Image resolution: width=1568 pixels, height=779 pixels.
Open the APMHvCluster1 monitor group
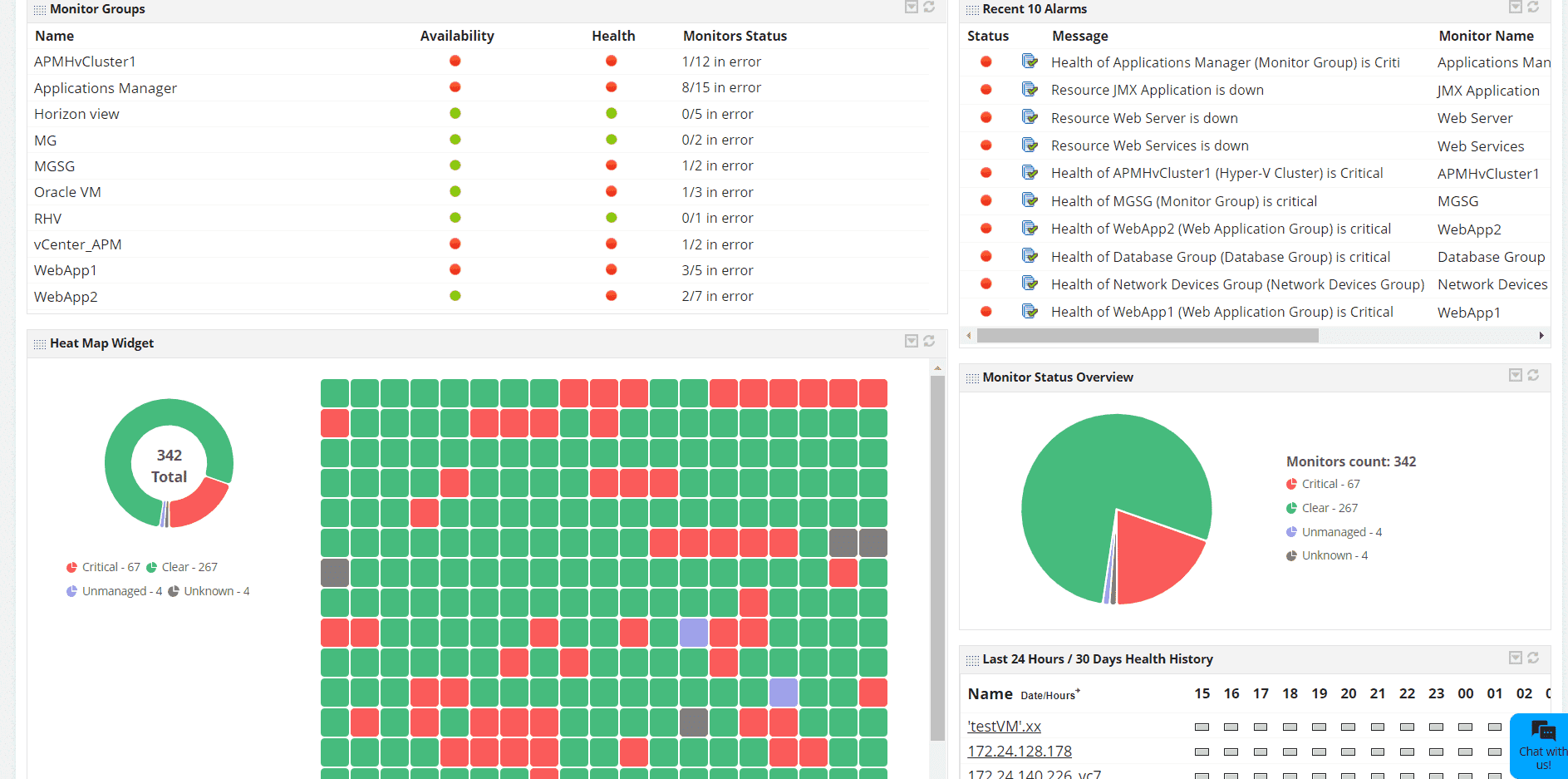(x=85, y=61)
